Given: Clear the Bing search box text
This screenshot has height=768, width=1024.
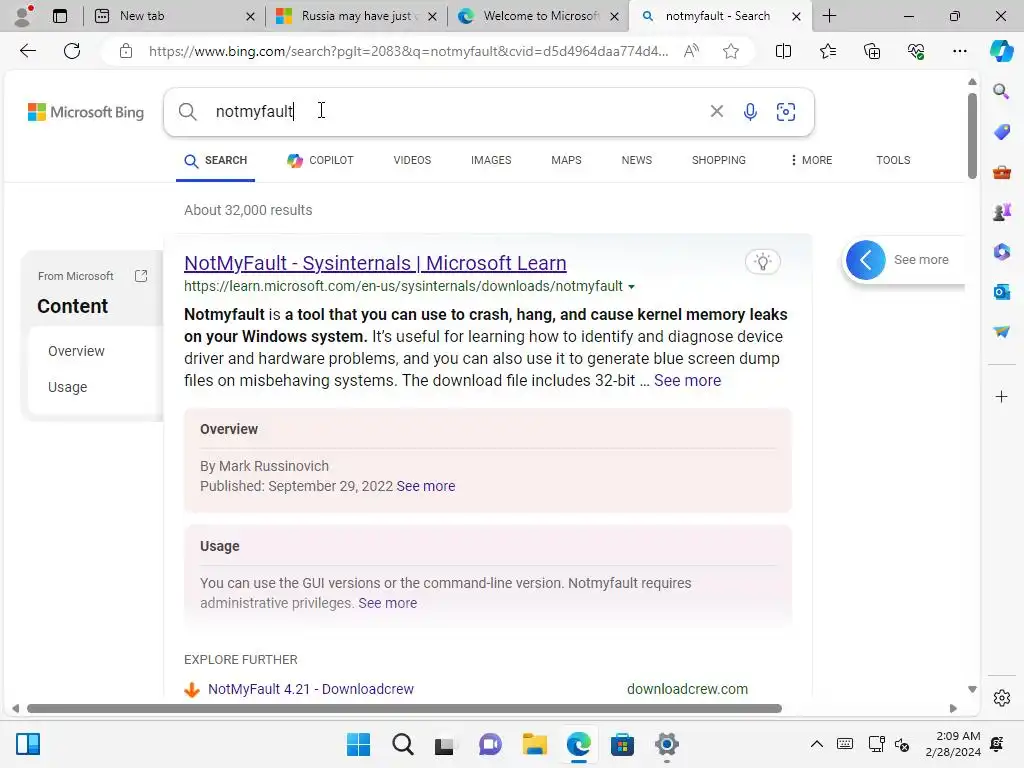Looking at the screenshot, I should (716, 112).
